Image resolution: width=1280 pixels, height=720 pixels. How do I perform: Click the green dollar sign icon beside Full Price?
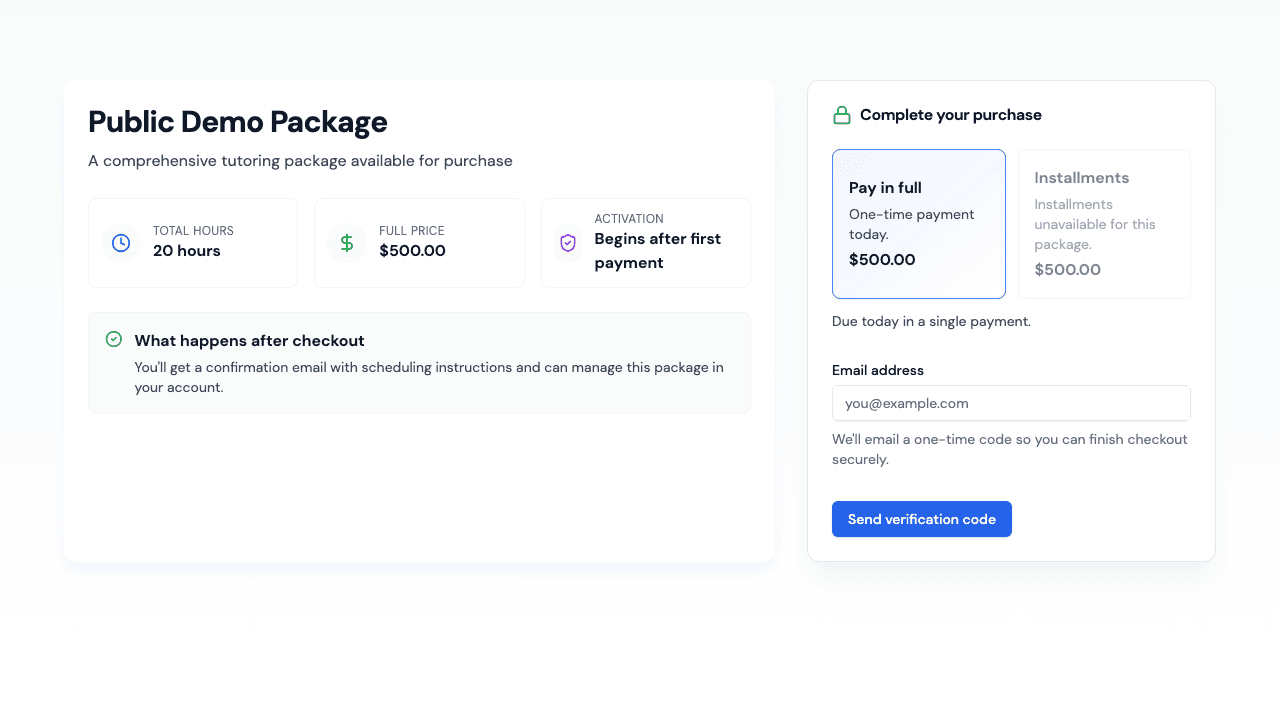click(346, 242)
